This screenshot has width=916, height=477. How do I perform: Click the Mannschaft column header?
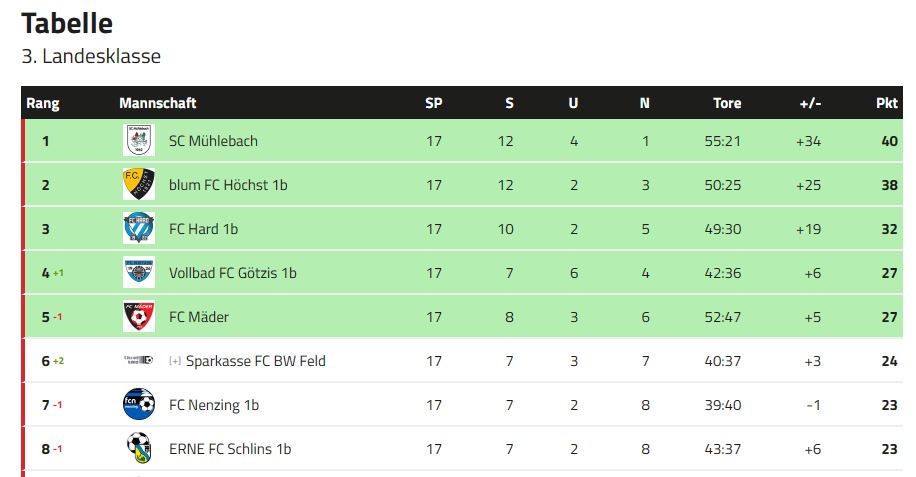point(157,103)
